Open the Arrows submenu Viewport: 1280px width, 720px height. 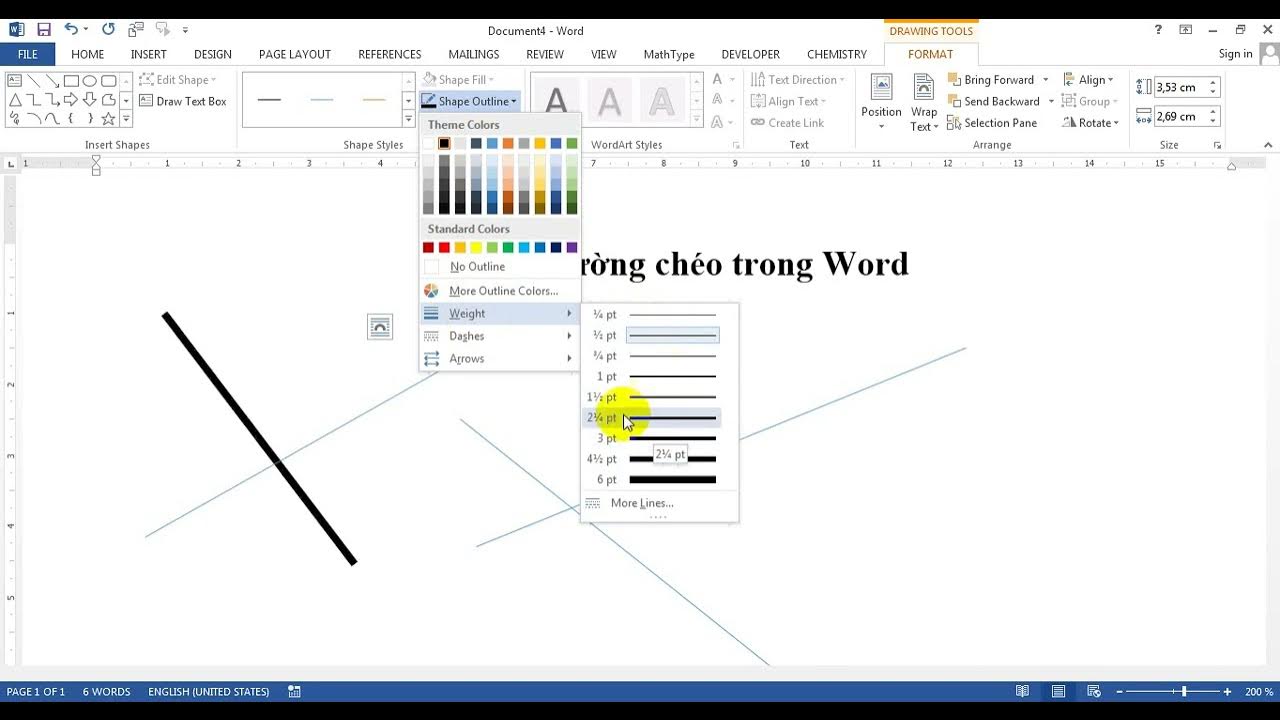pos(499,359)
